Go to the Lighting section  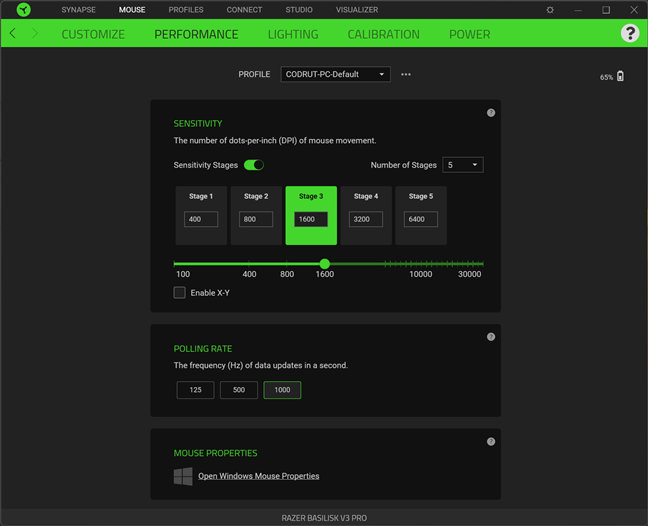pyautogui.click(x=293, y=34)
